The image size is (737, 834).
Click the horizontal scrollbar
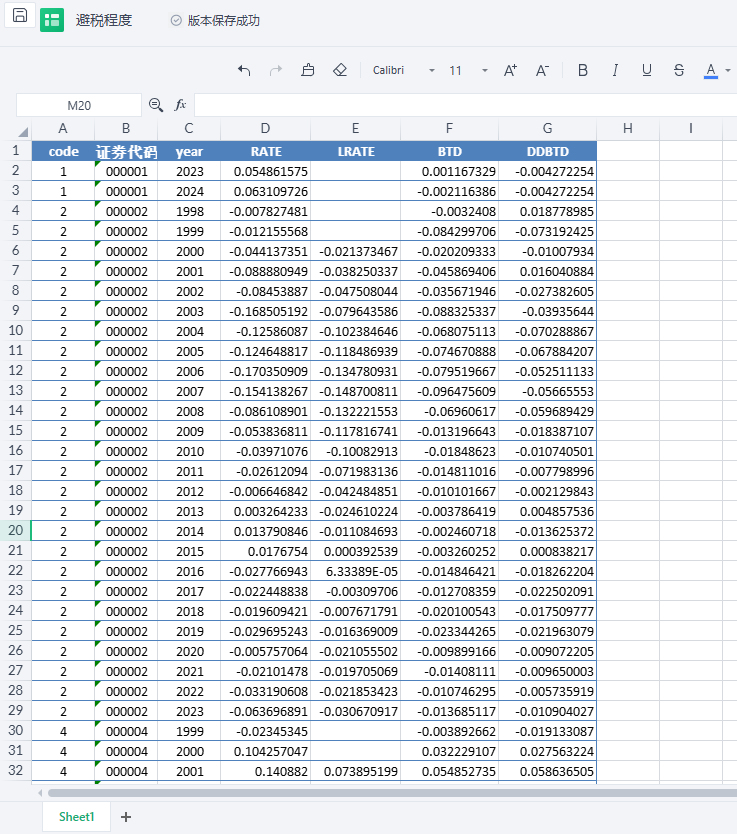[392, 793]
